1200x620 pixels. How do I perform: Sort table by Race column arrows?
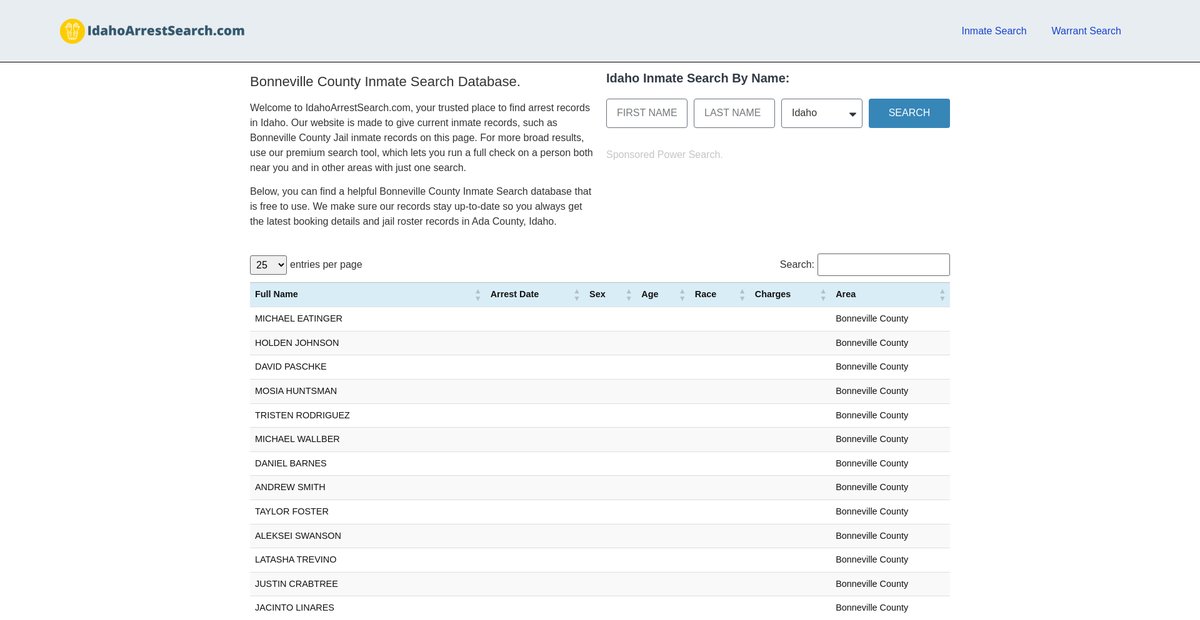[741, 294]
